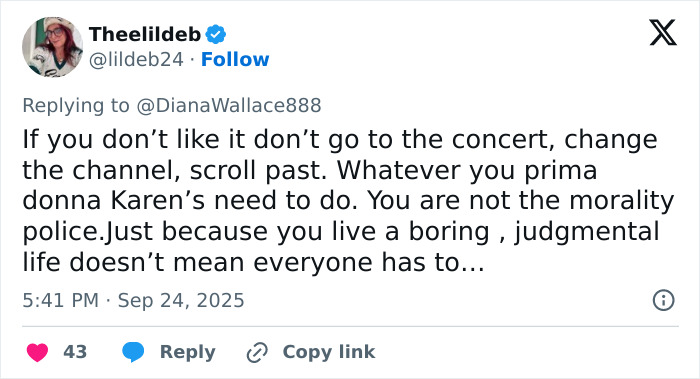Open the Theelildeb display name
This screenshot has height=379, width=700.
point(145,34)
